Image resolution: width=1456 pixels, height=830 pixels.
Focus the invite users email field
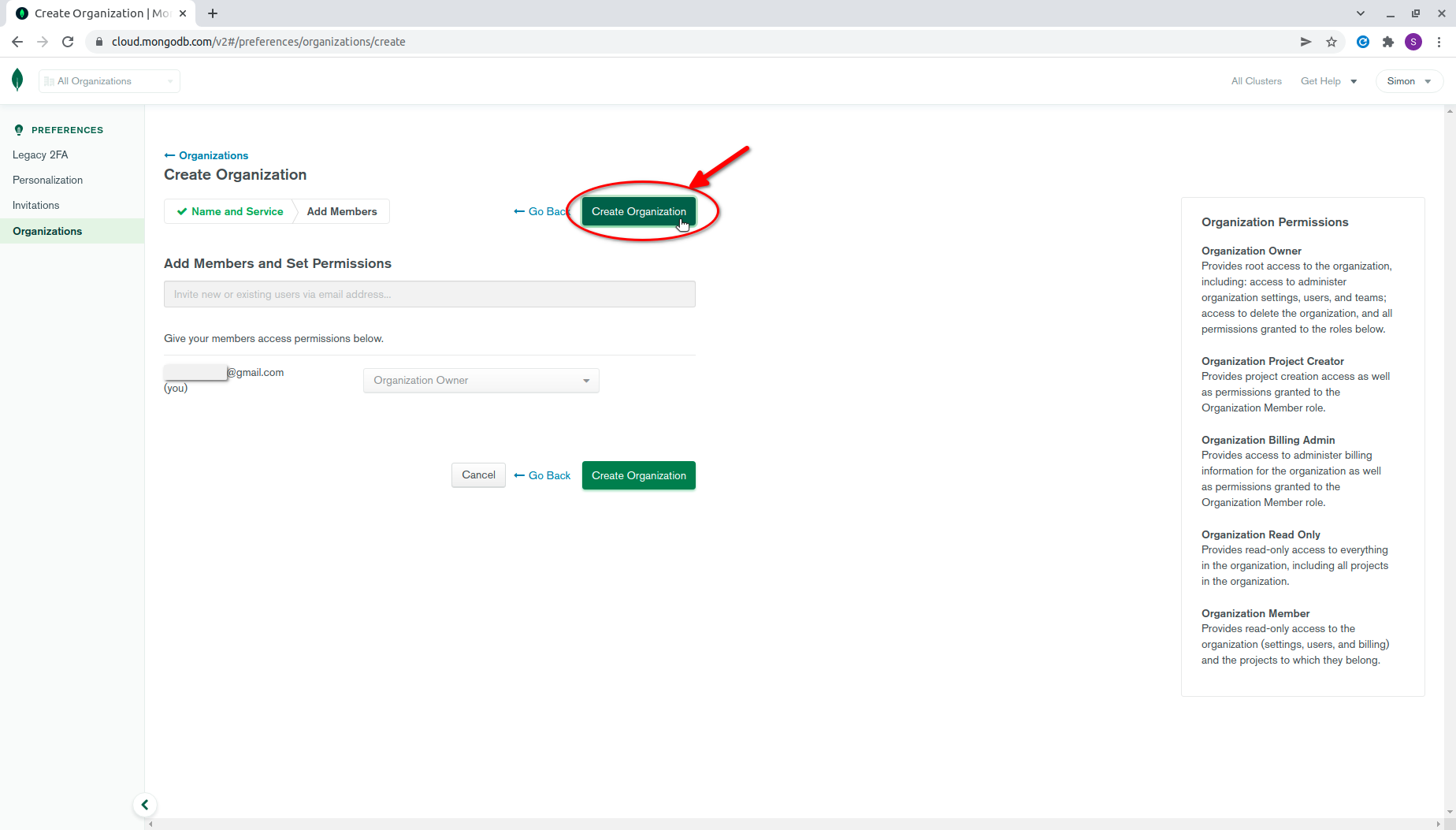(429, 294)
